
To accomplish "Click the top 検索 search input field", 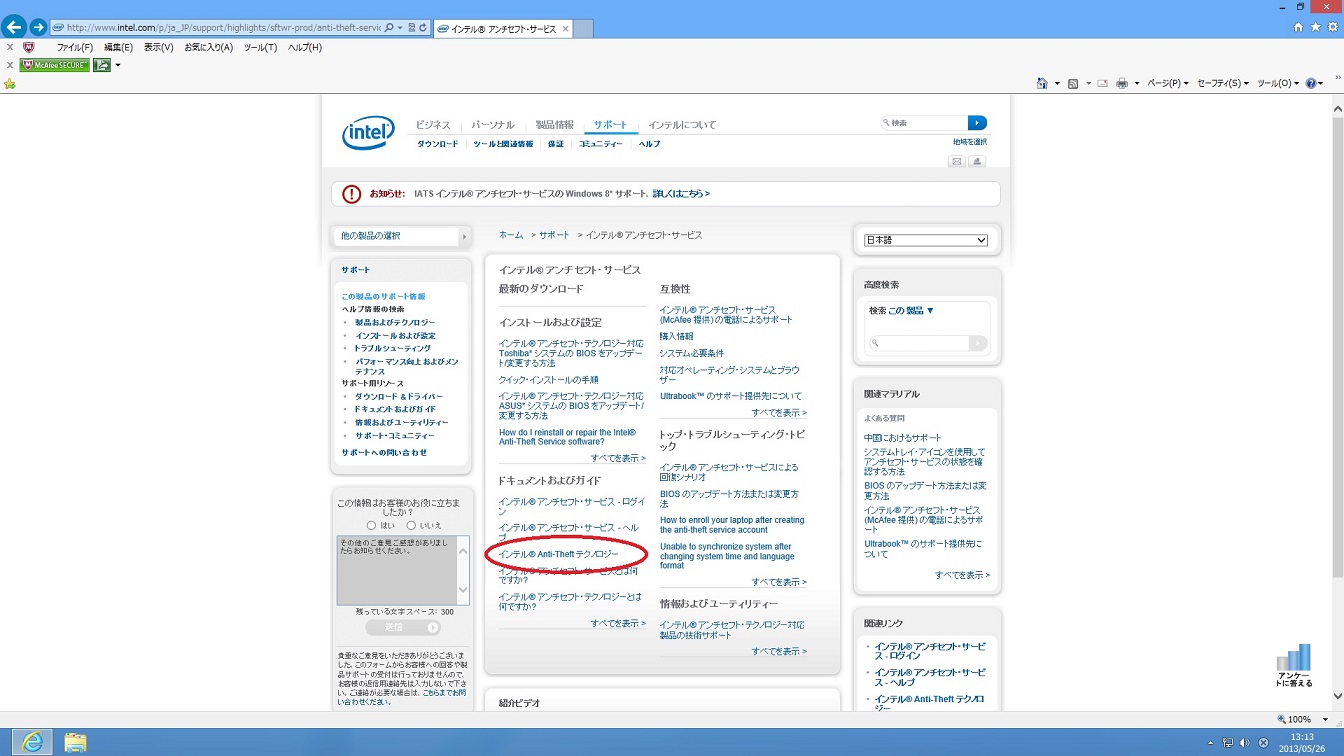I will [x=924, y=123].
